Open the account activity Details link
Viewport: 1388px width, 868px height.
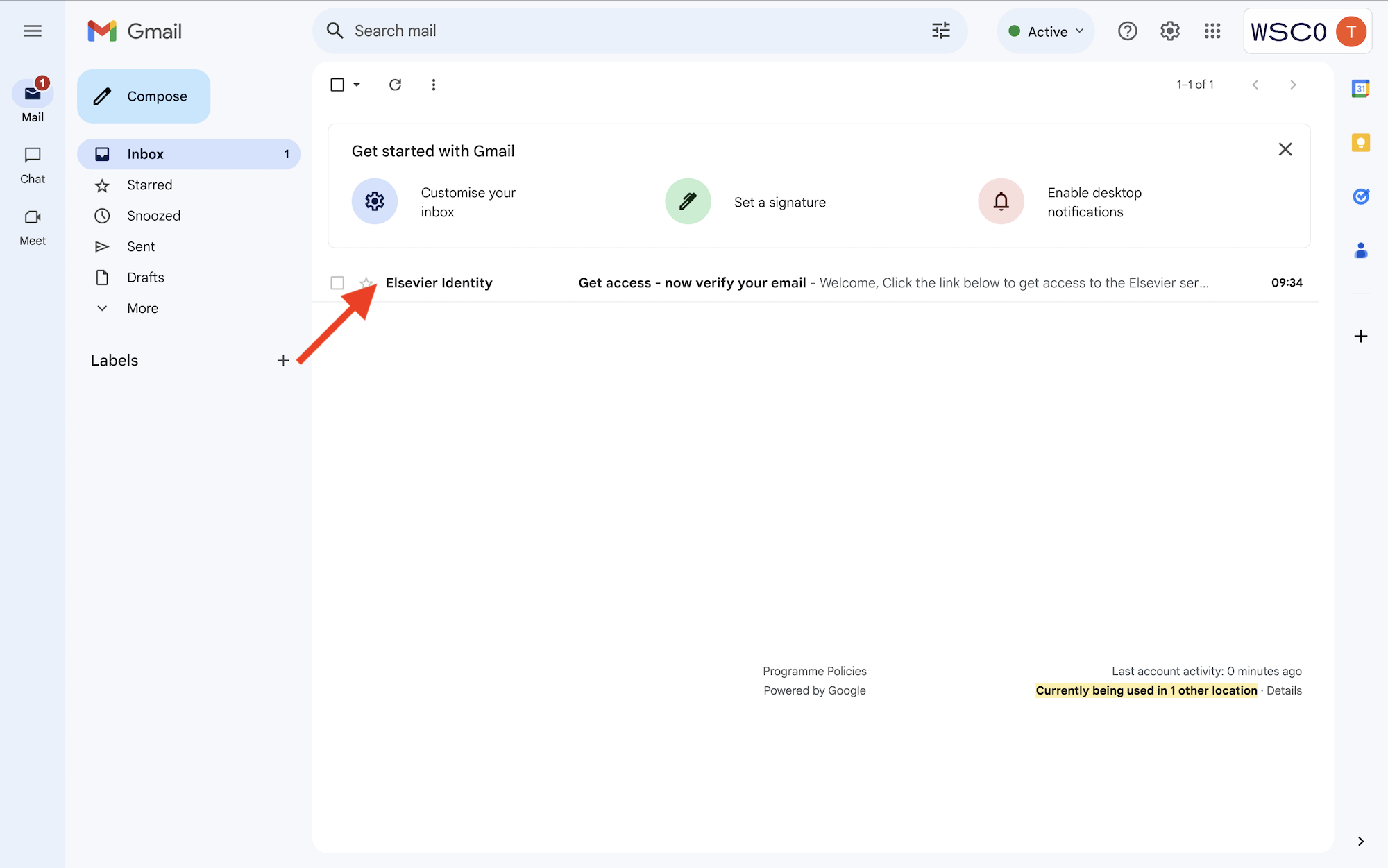pyautogui.click(x=1284, y=690)
